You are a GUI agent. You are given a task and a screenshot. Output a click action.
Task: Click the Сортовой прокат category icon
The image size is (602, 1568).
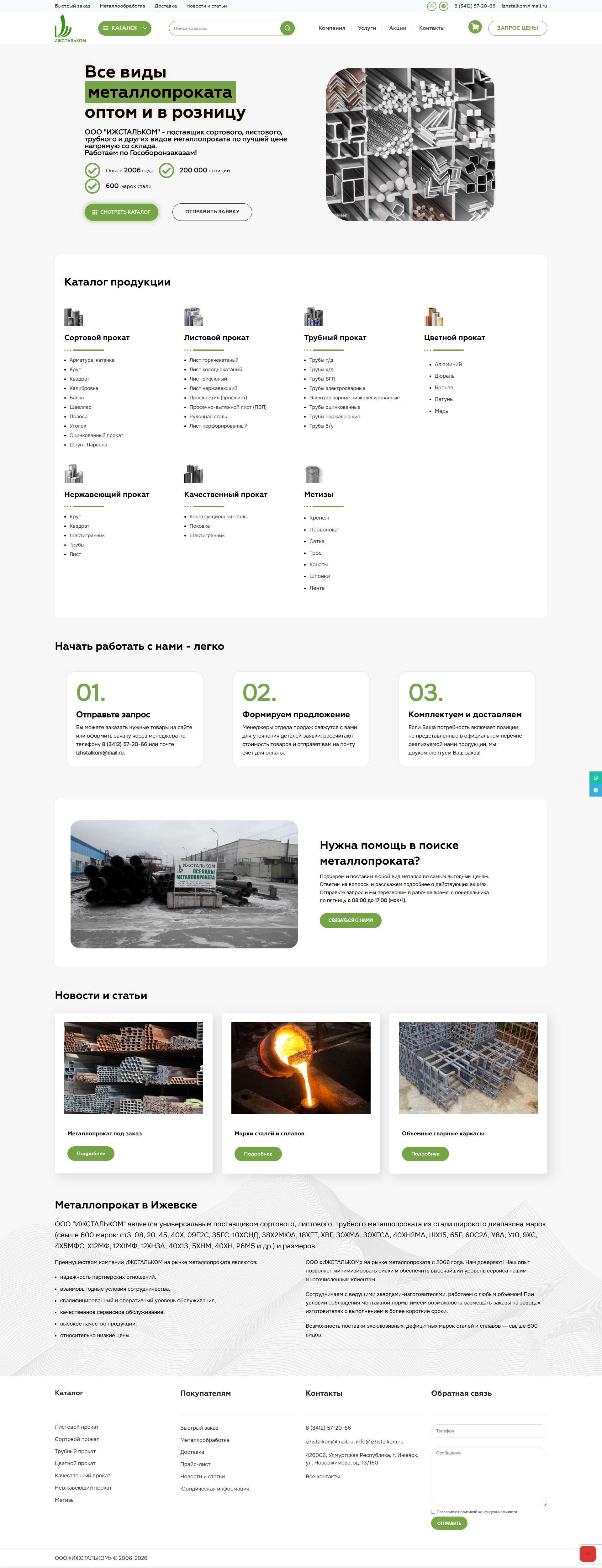74,317
